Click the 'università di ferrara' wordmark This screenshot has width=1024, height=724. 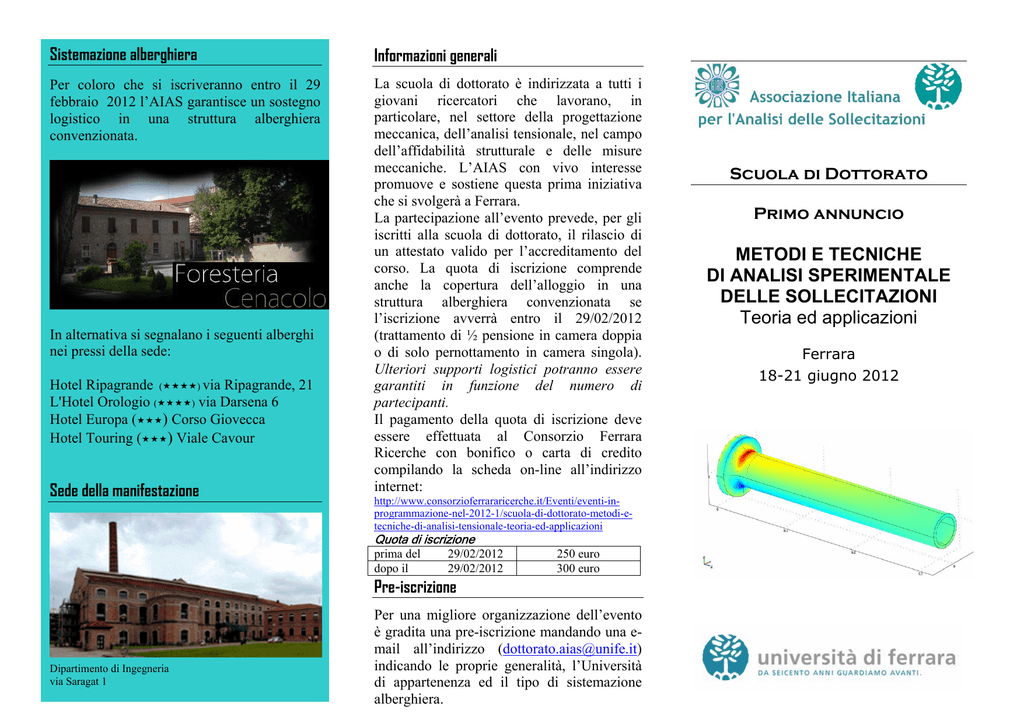click(856, 657)
